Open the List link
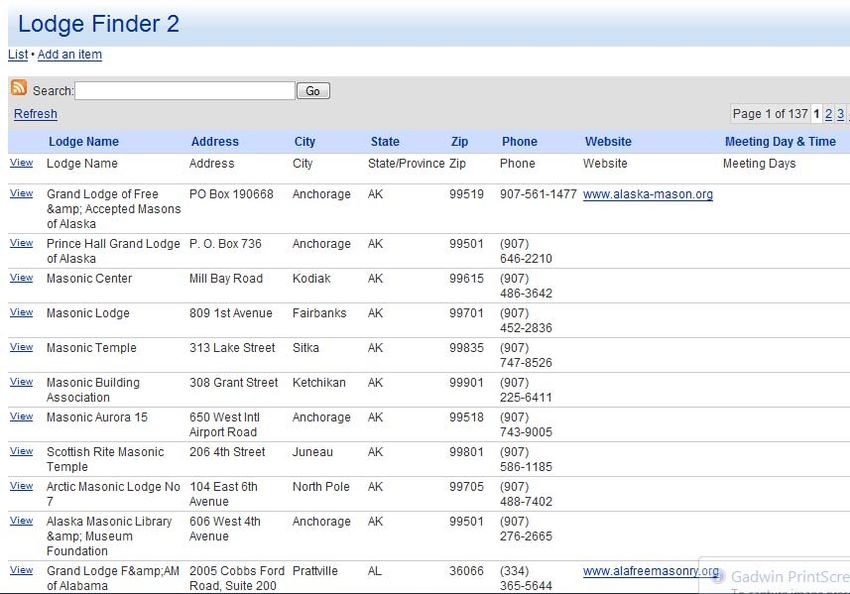This screenshot has width=850, height=594. [x=18, y=54]
